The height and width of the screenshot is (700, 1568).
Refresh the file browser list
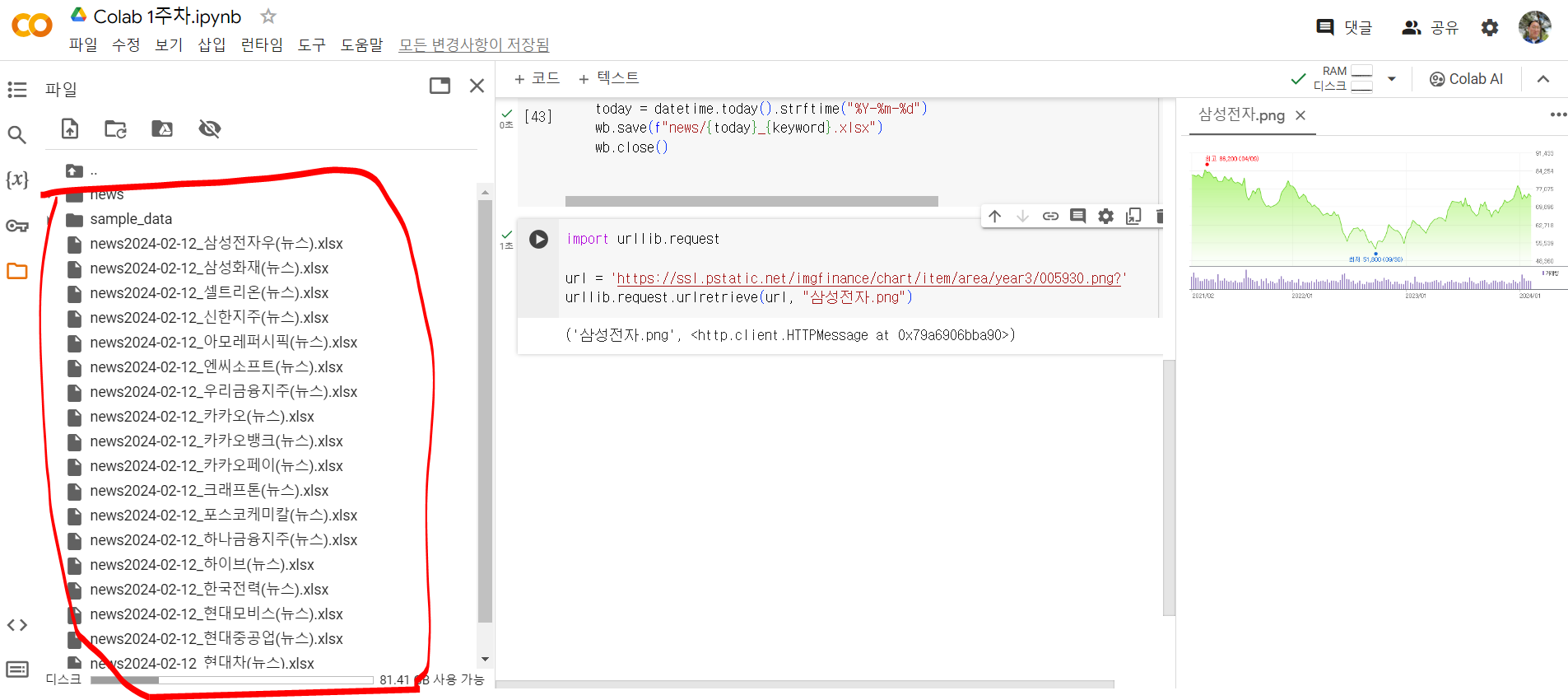115,128
